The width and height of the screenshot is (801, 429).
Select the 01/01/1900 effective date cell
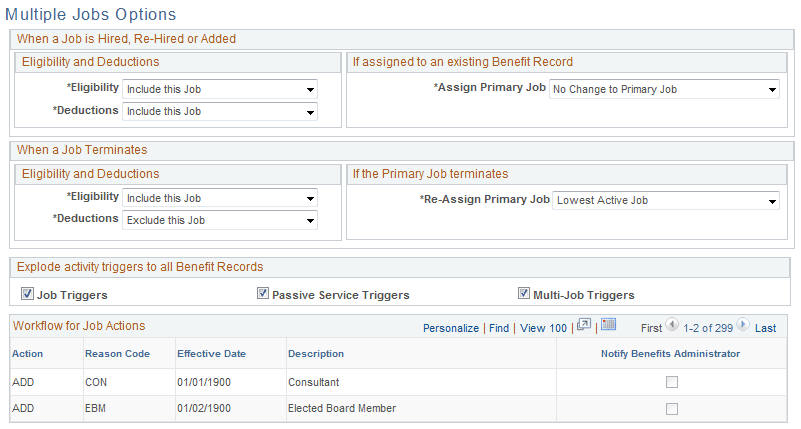[204, 382]
